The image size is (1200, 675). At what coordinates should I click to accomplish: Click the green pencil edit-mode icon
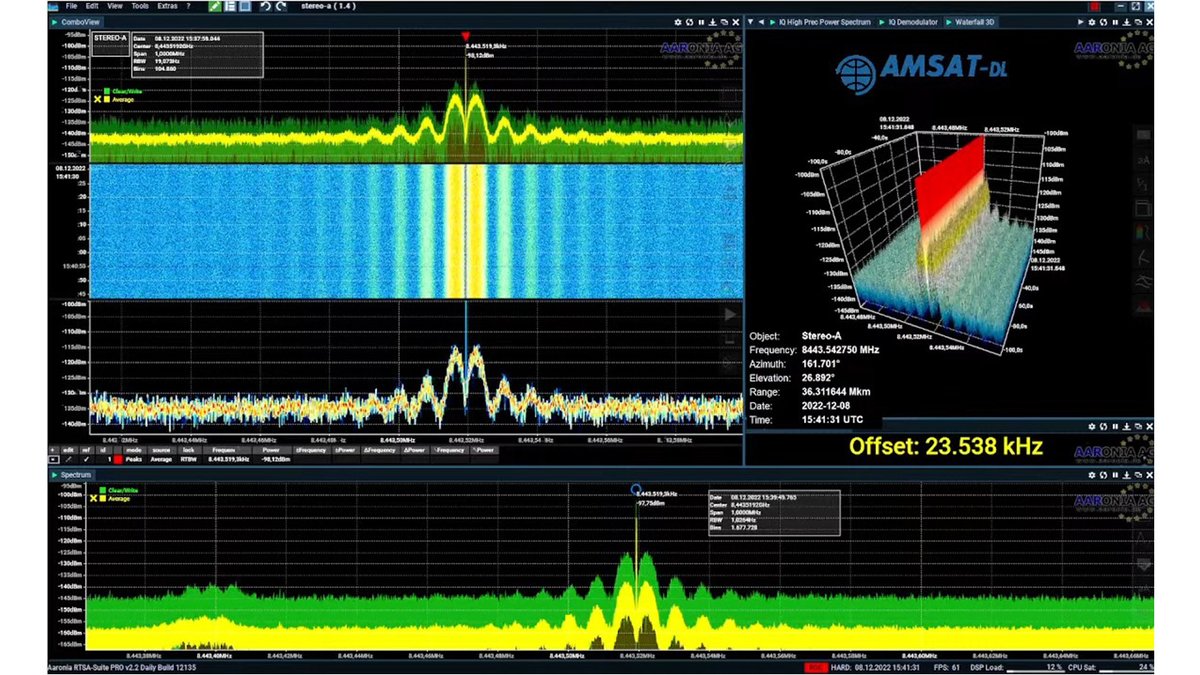215,6
